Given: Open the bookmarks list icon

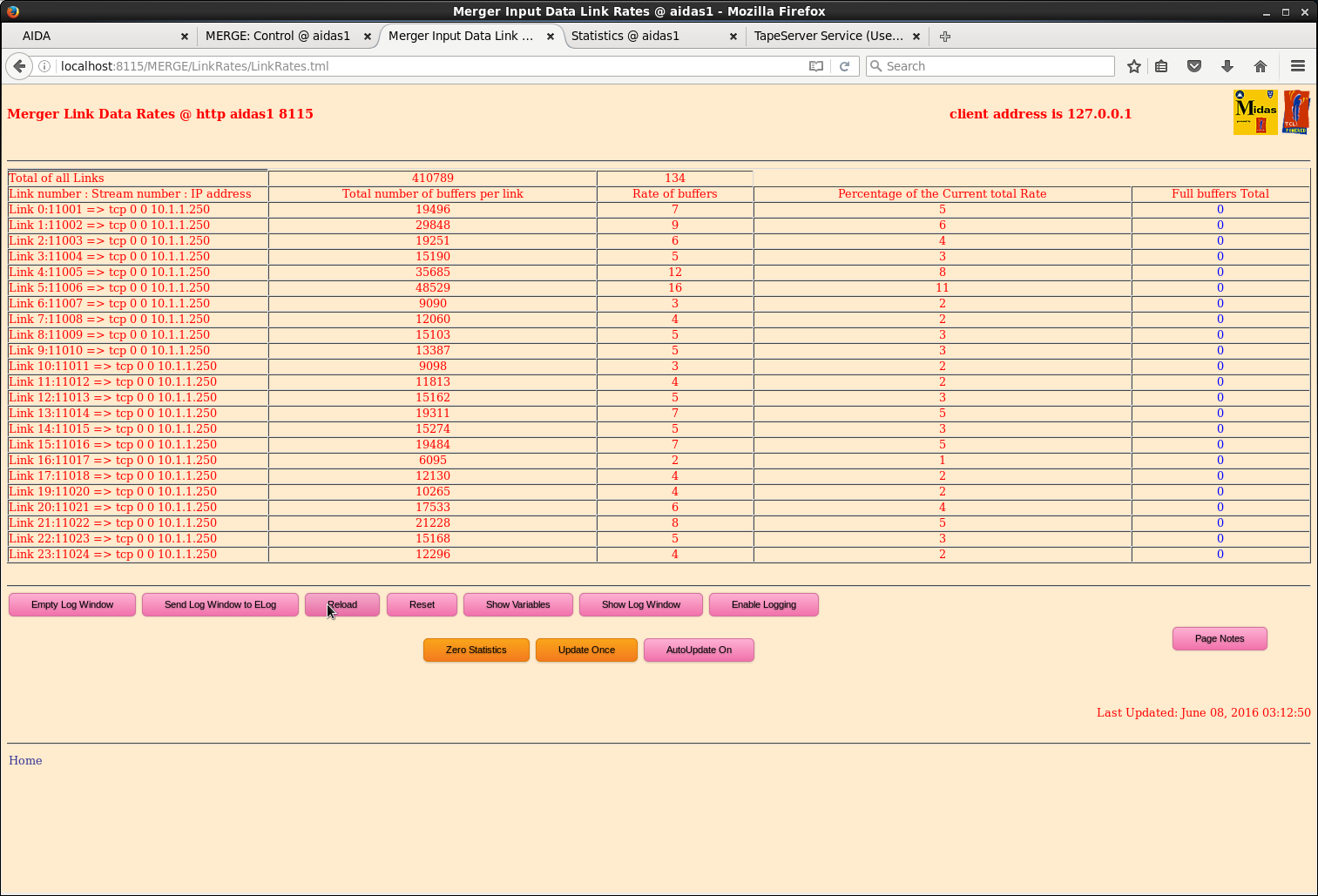Looking at the screenshot, I should (1161, 66).
